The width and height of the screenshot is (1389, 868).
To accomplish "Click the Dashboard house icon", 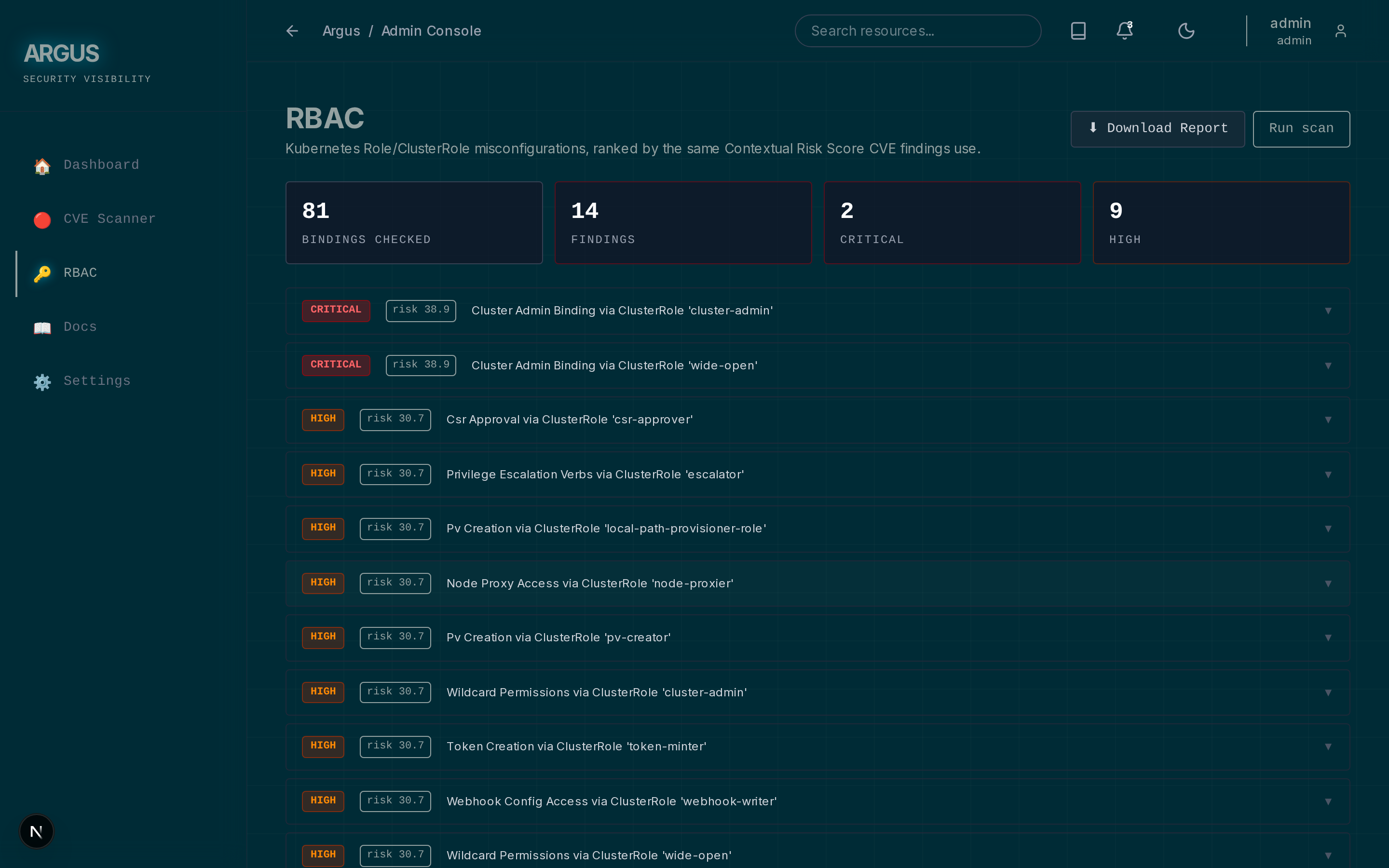I will 42,165.
